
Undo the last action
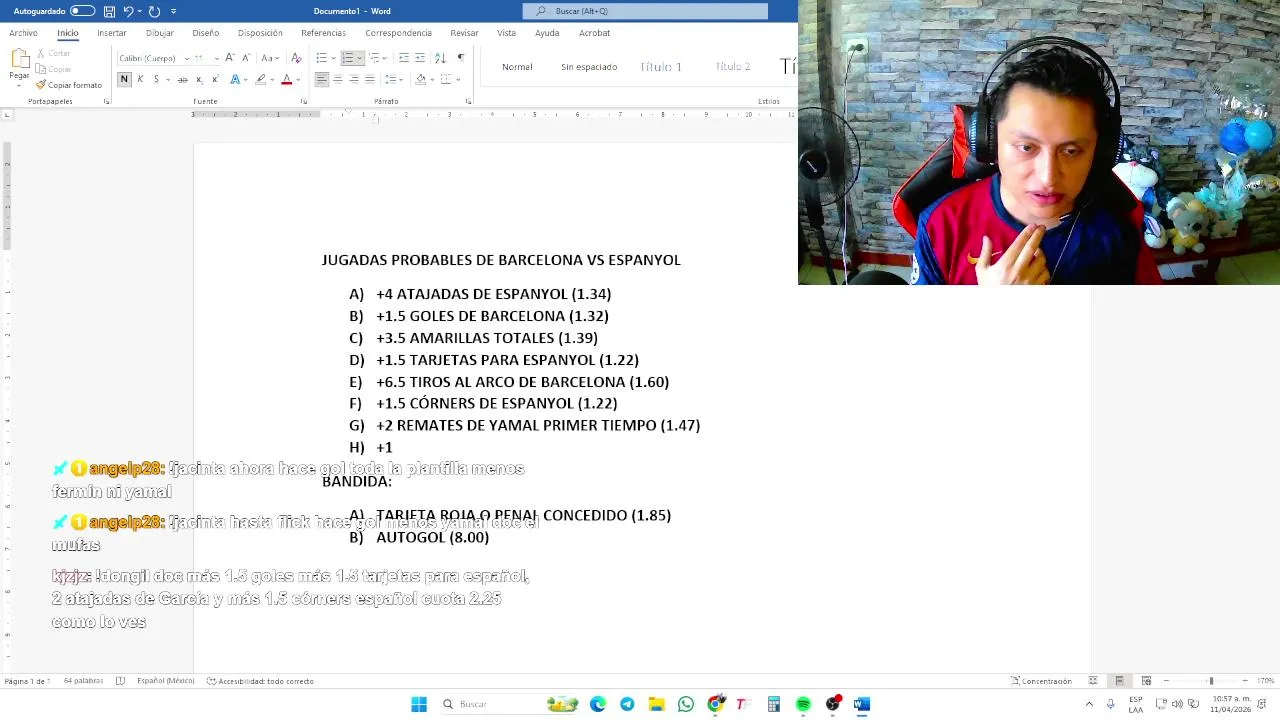coord(128,11)
